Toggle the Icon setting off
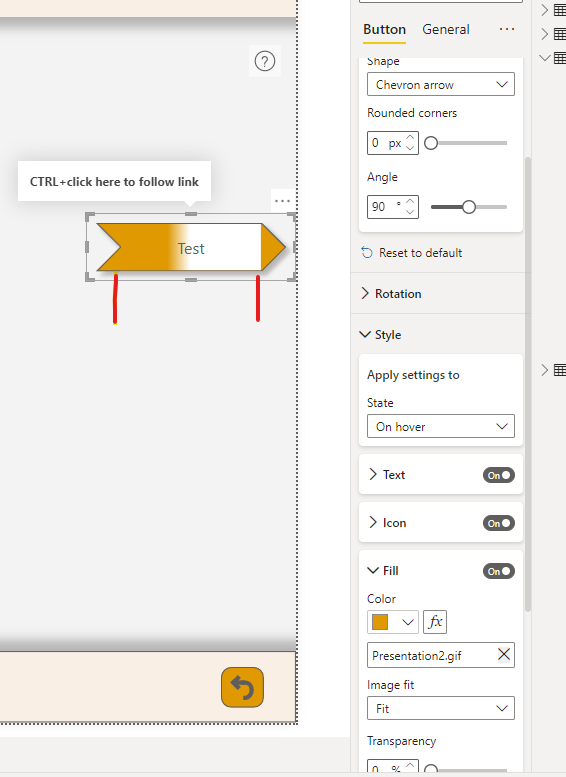Viewport: 566px width, 777px height. click(x=499, y=523)
